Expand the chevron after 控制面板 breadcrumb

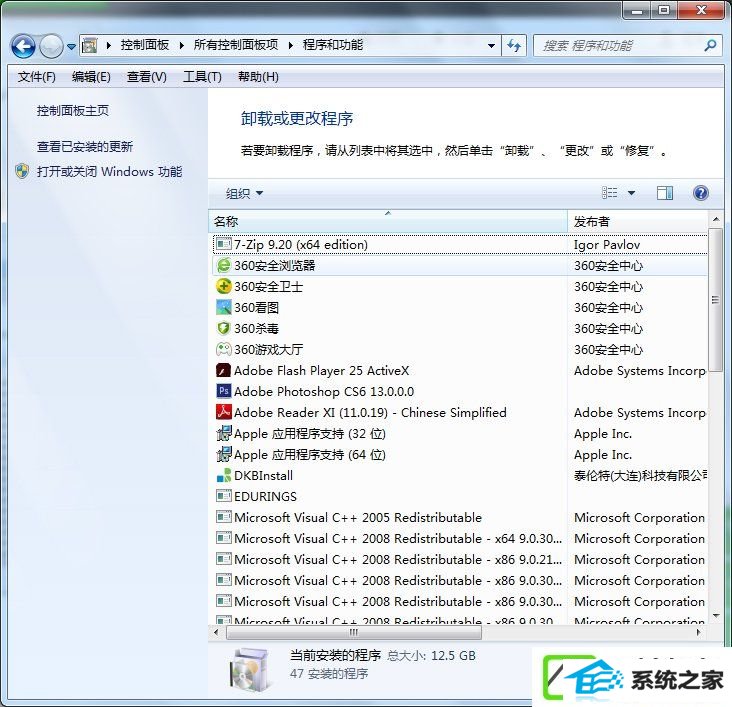(x=182, y=45)
